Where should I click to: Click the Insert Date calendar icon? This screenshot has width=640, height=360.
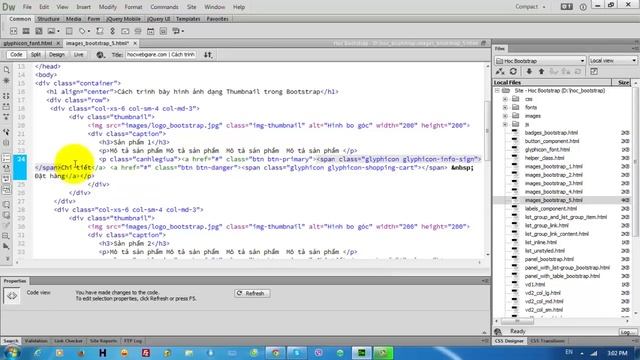click(x=151, y=31)
